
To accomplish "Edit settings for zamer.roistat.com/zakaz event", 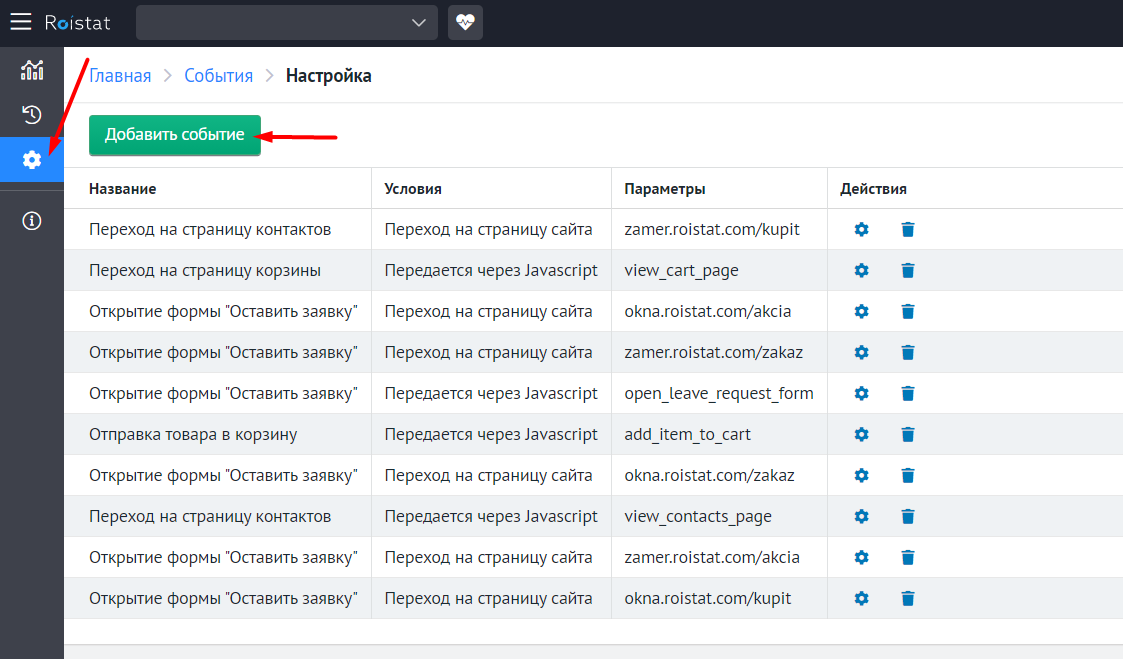I will pyautogui.click(x=862, y=352).
